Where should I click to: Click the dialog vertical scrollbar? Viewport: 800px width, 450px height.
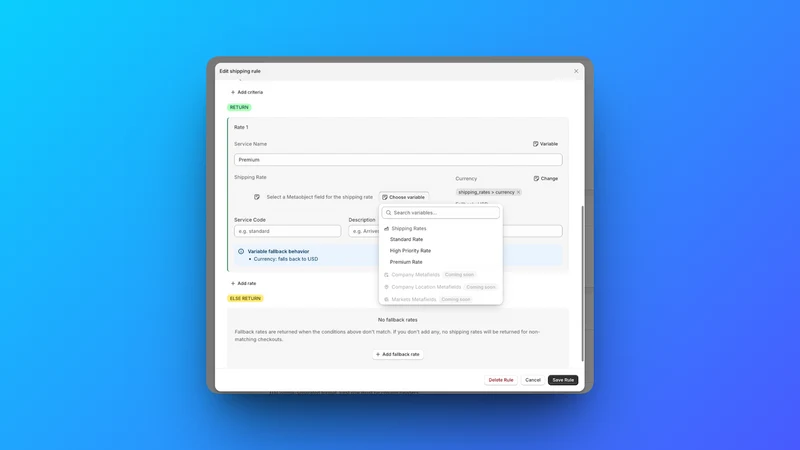[x=582, y=283]
